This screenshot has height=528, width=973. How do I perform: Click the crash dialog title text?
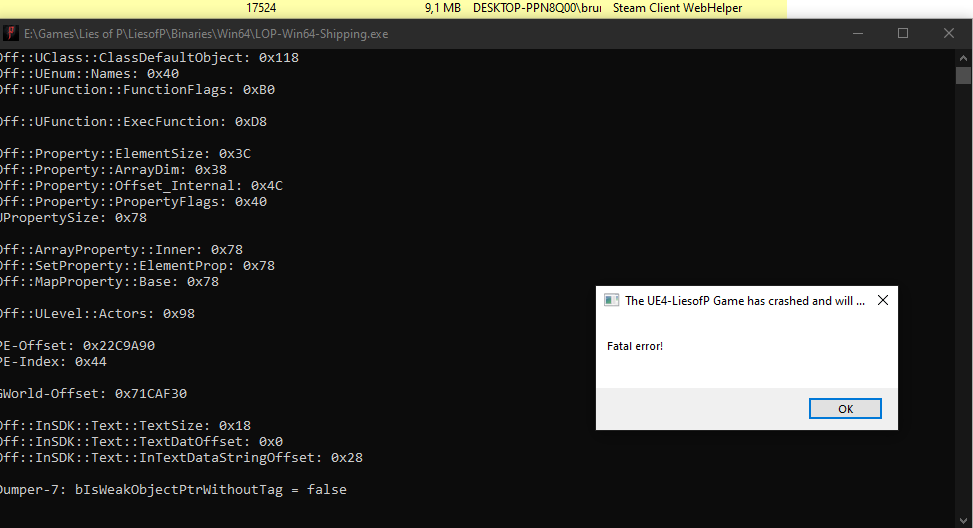tap(745, 301)
